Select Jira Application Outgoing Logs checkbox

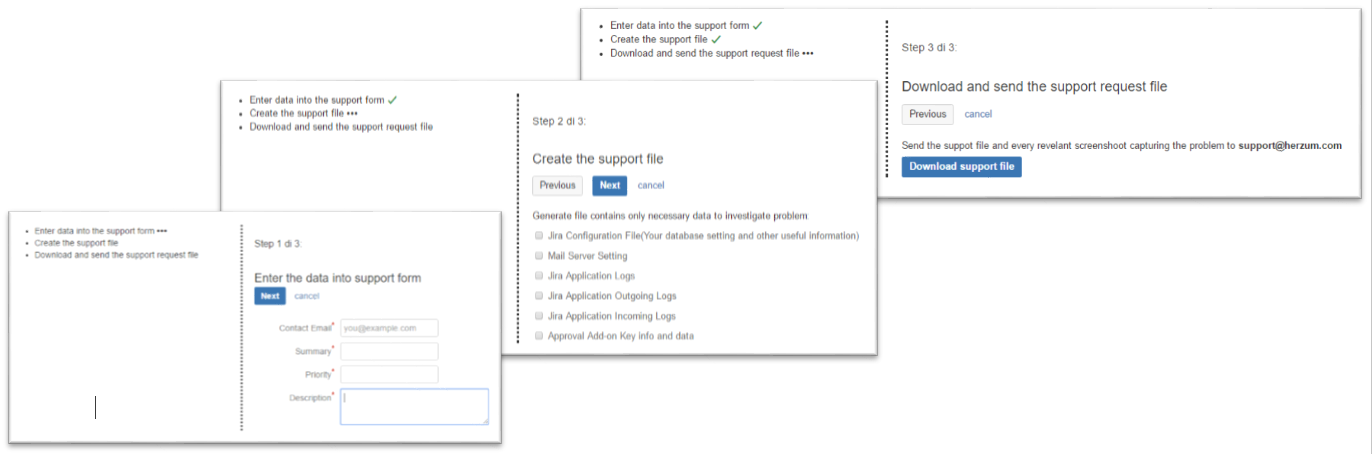(x=539, y=296)
